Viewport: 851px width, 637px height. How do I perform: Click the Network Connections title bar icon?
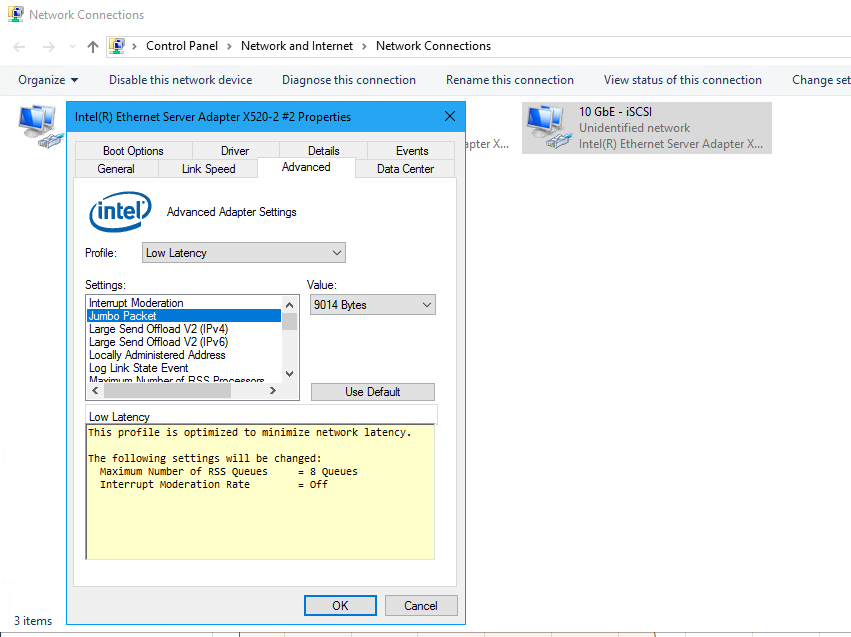pyautogui.click(x=16, y=14)
